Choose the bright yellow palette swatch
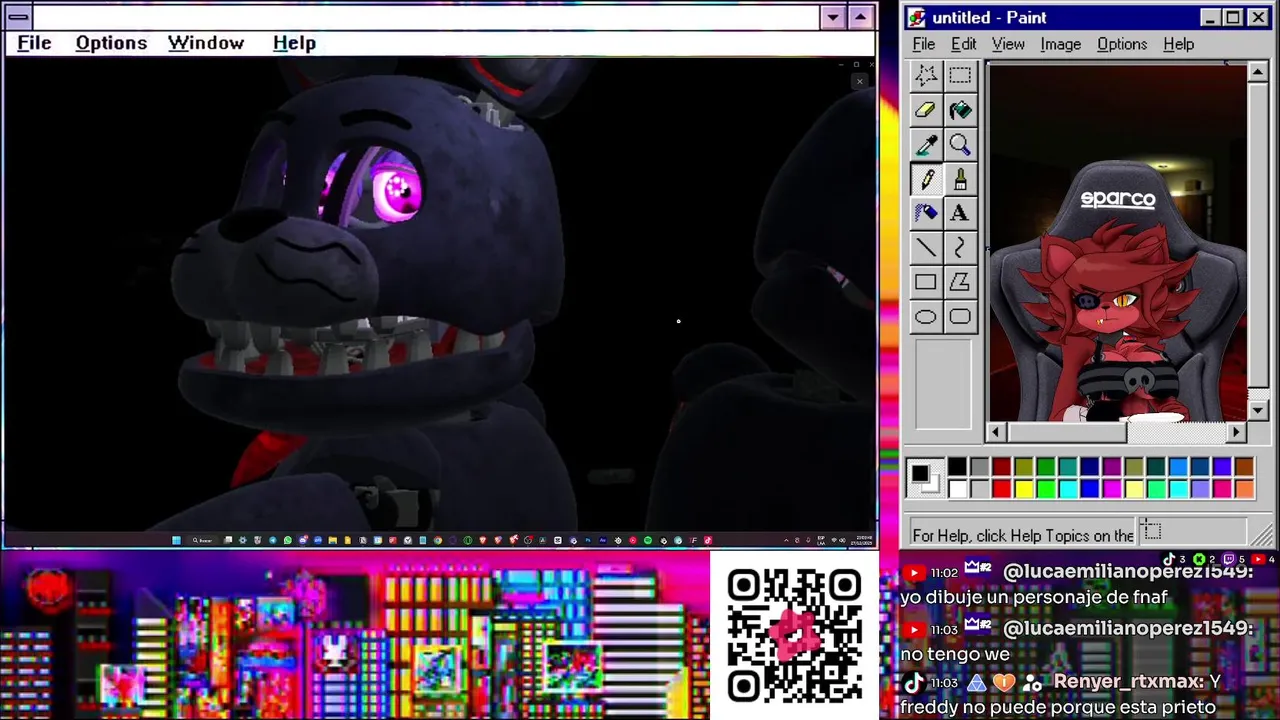 1023,488
